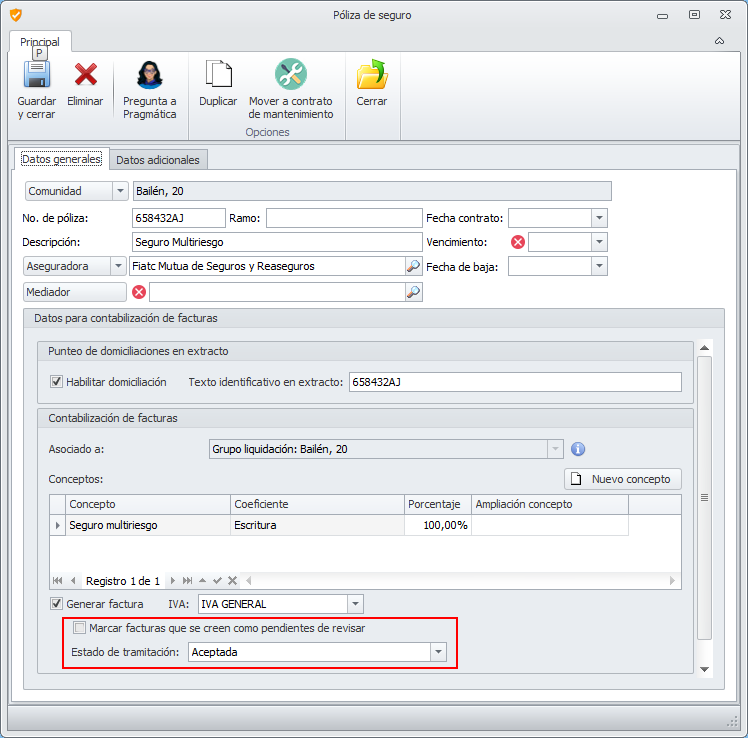Image resolution: width=748 pixels, height=738 pixels.
Task: Sort by the Coeficiente column header
Action: (x=317, y=504)
